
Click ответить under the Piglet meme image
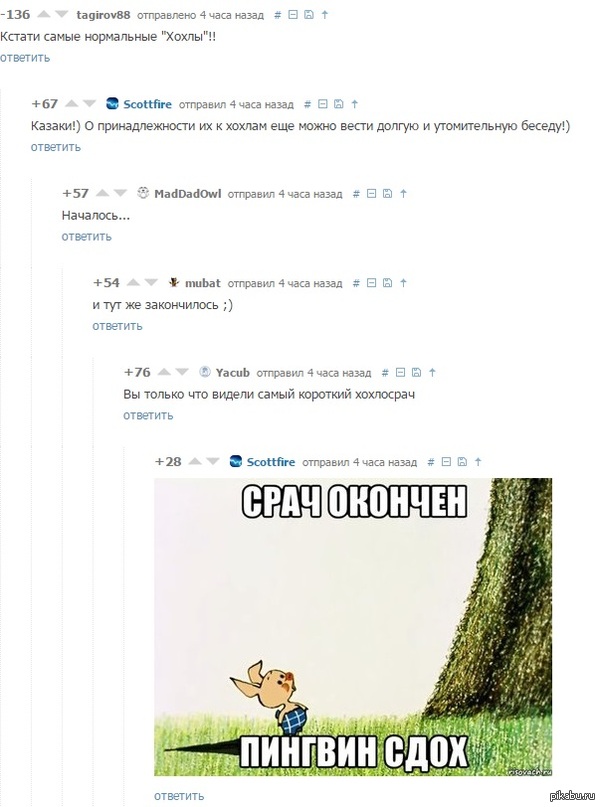pos(179,796)
